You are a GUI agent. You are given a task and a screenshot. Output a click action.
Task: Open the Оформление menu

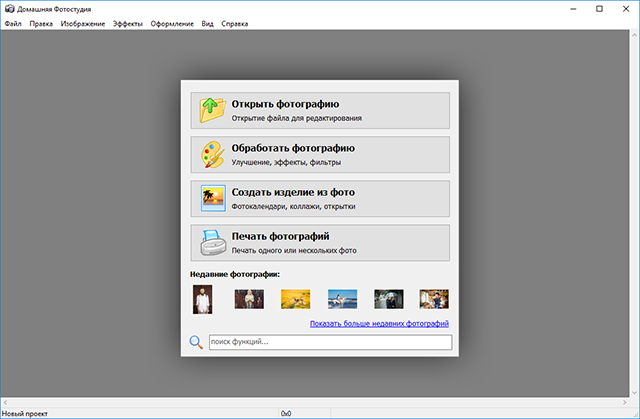[x=172, y=24]
